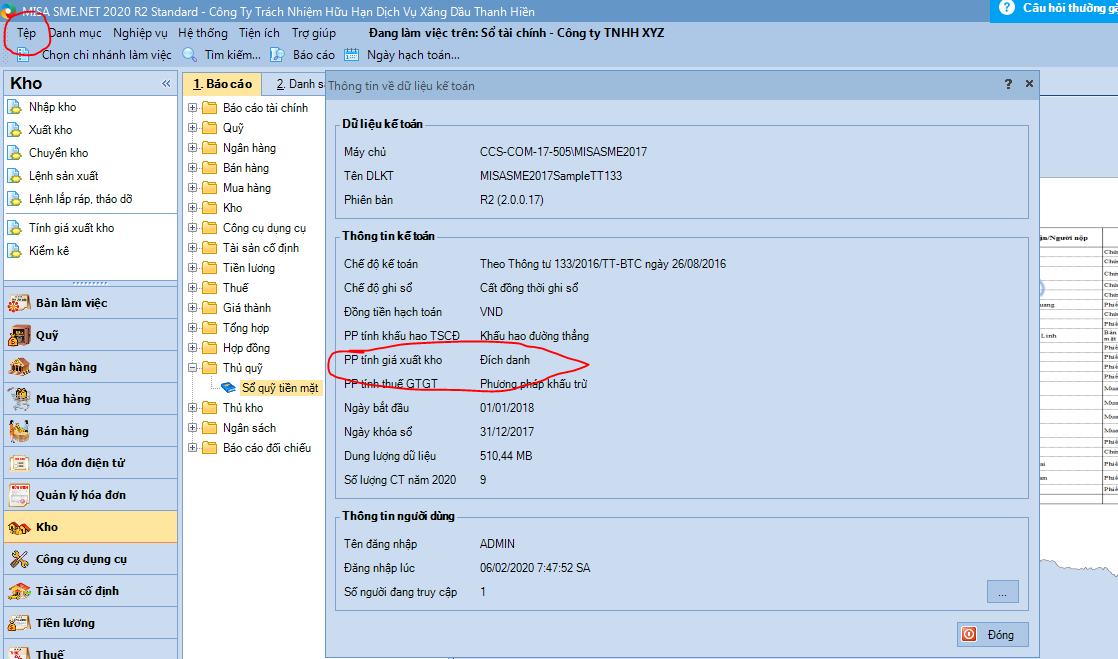Click the ellipsis button beside users count

pyautogui.click(x=1002, y=592)
